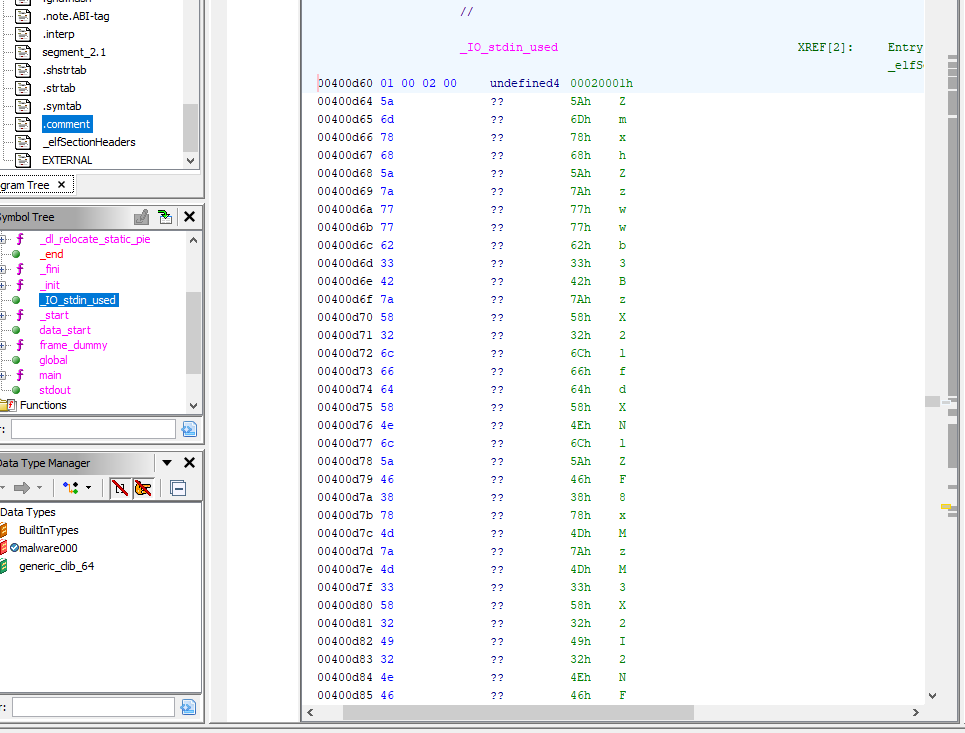Viewport: 965px width, 733px height.
Task: Expand the _dl_relocate_static_pie function node
Action: (x=4, y=240)
